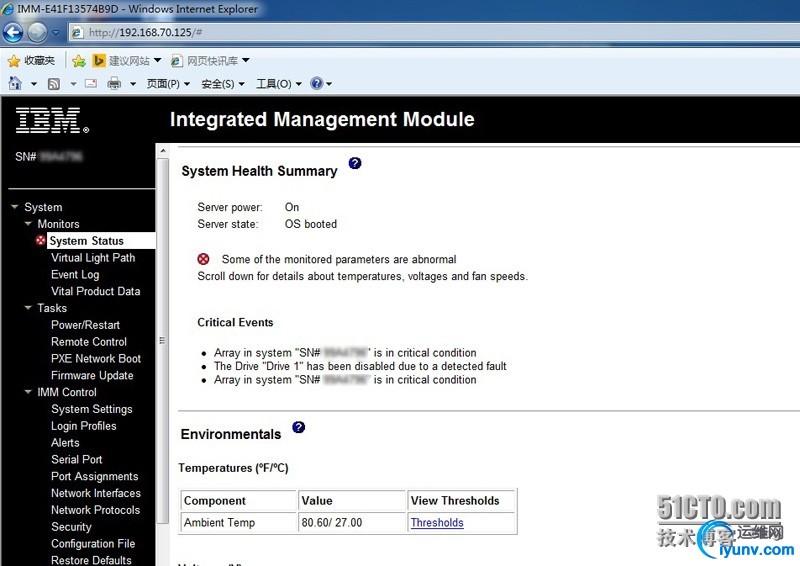Image resolution: width=800 pixels, height=566 pixels.
Task: Click help icon beside System Health Summary
Action: (x=355, y=163)
